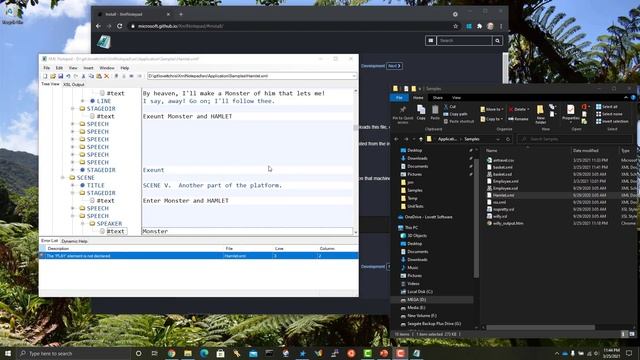Click the Next button on web page
The height and width of the screenshot is (360, 640).
394,66
